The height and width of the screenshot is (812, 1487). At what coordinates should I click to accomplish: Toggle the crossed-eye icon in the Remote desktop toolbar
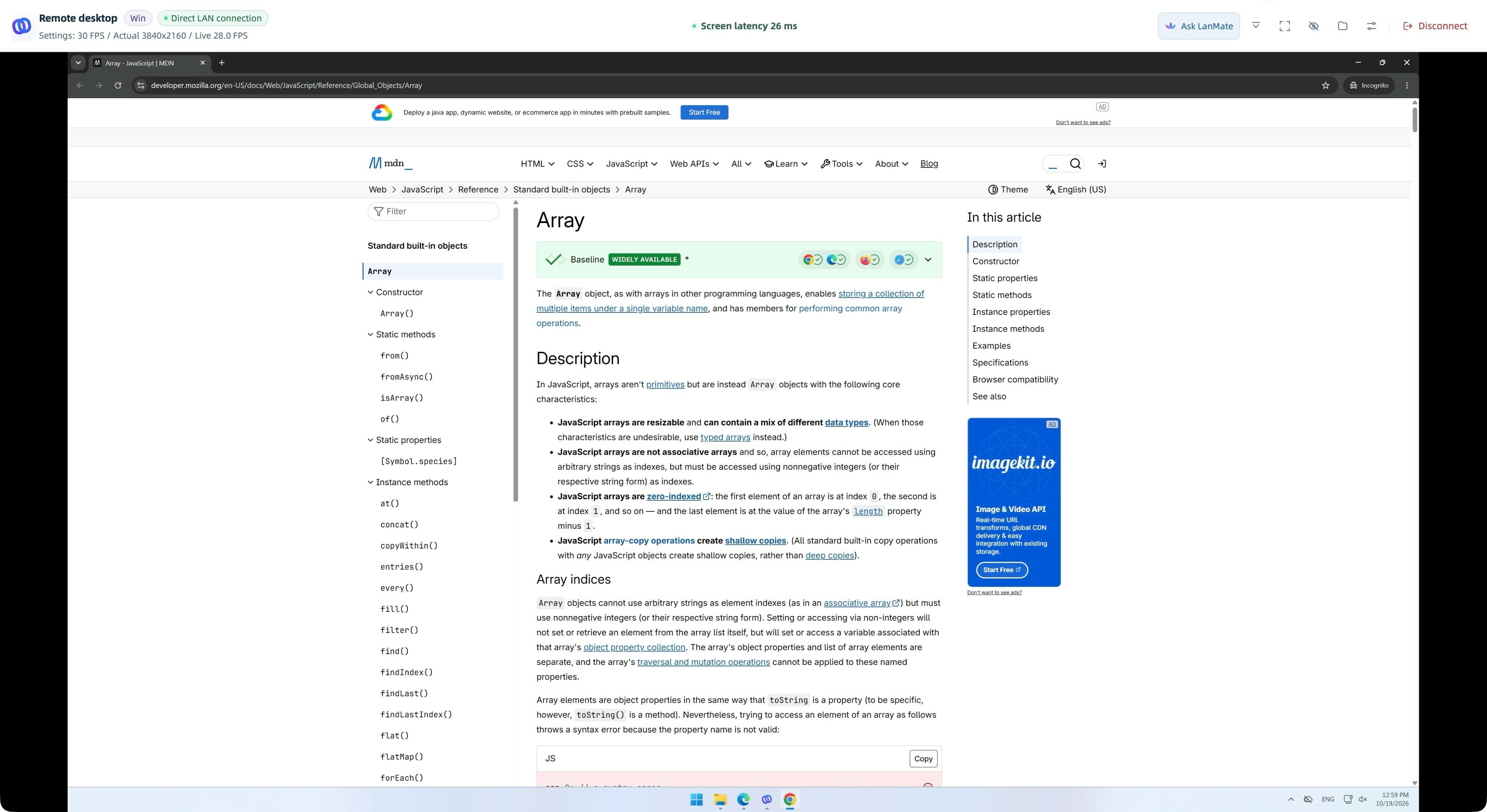(1313, 26)
